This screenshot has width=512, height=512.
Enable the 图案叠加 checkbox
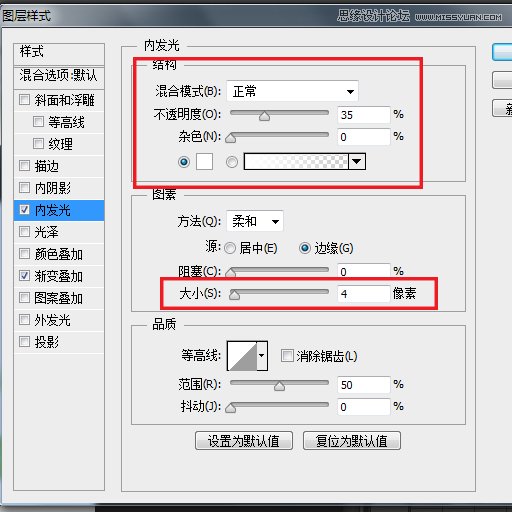pos(24,297)
